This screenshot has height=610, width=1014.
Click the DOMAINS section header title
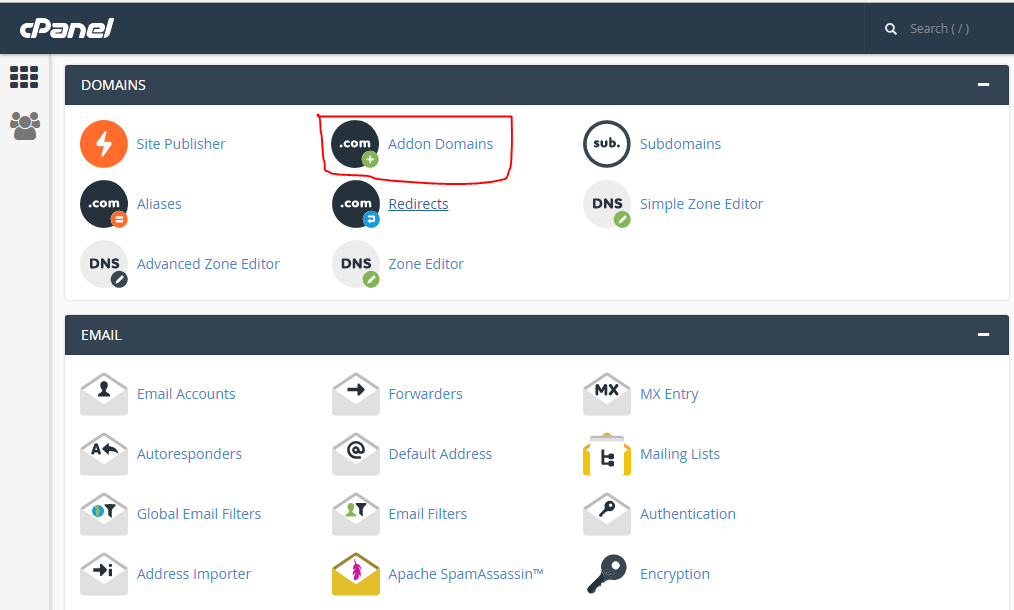[x=113, y=85]
